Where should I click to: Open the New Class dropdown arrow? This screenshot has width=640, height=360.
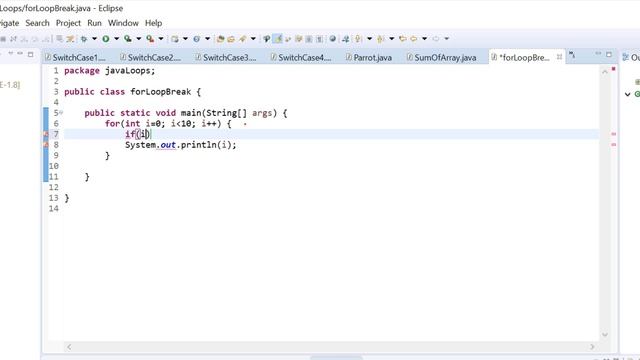point(207,39)
